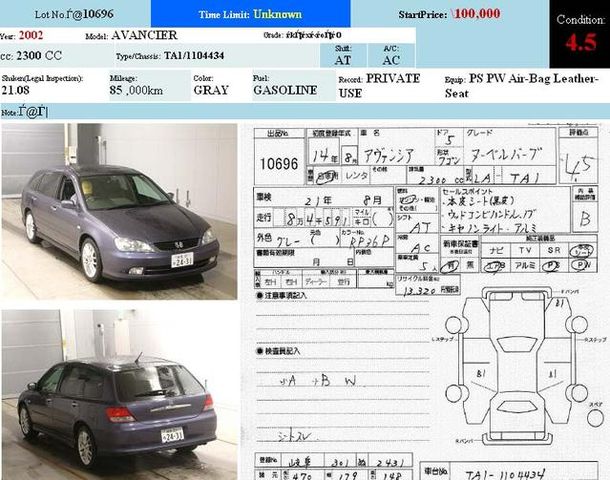Click the A/C AC cell
Screen dimensions: 610x480
click(x=391, y=56)
